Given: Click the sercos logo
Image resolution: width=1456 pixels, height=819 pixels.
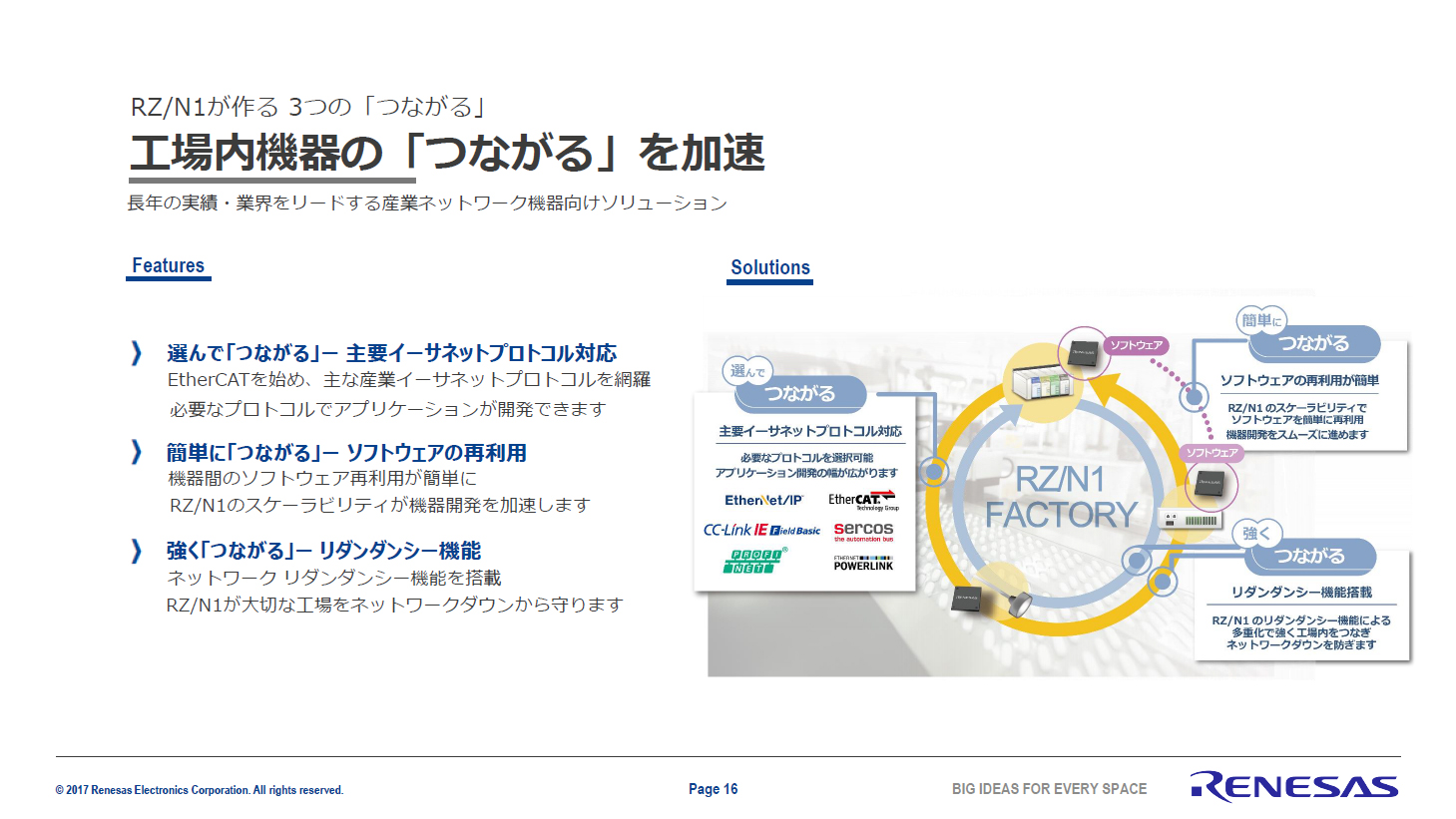Looking at the screenshot, I should pyautogui.click(x=863, y=531).
